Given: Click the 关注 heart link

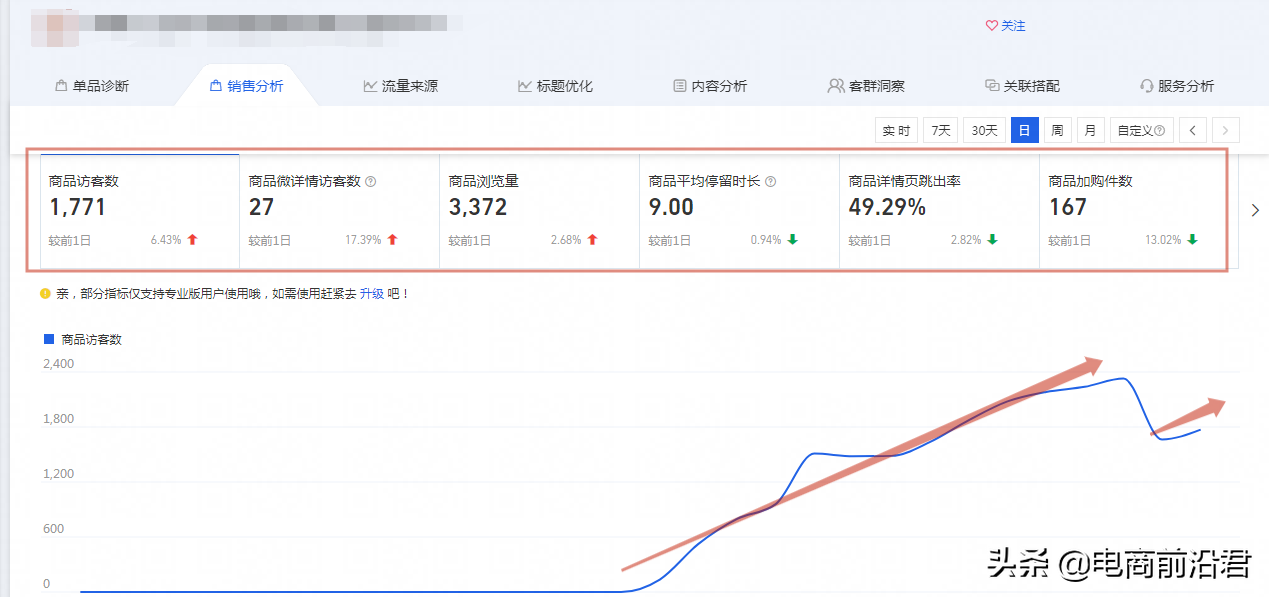Looking at the screenshot, I should pos(1006,26).
